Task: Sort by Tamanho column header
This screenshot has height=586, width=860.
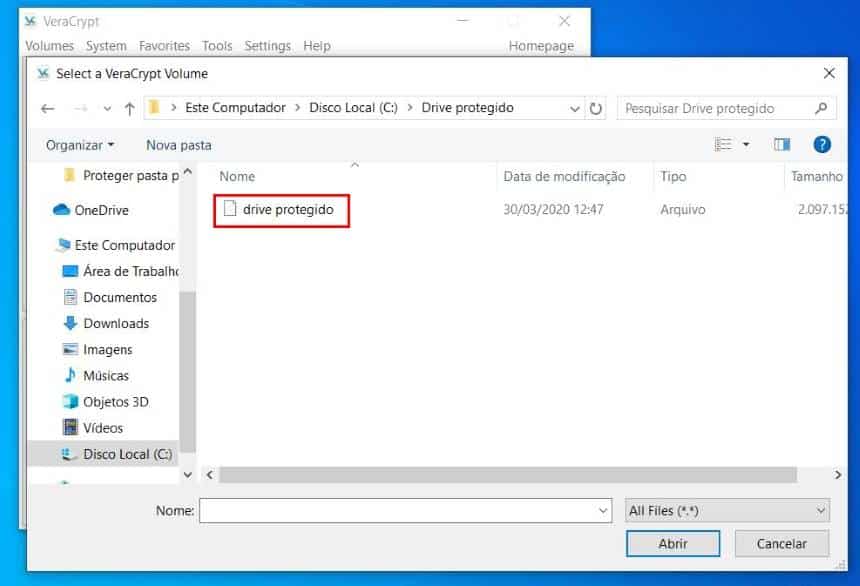Action: pos(817,176)
